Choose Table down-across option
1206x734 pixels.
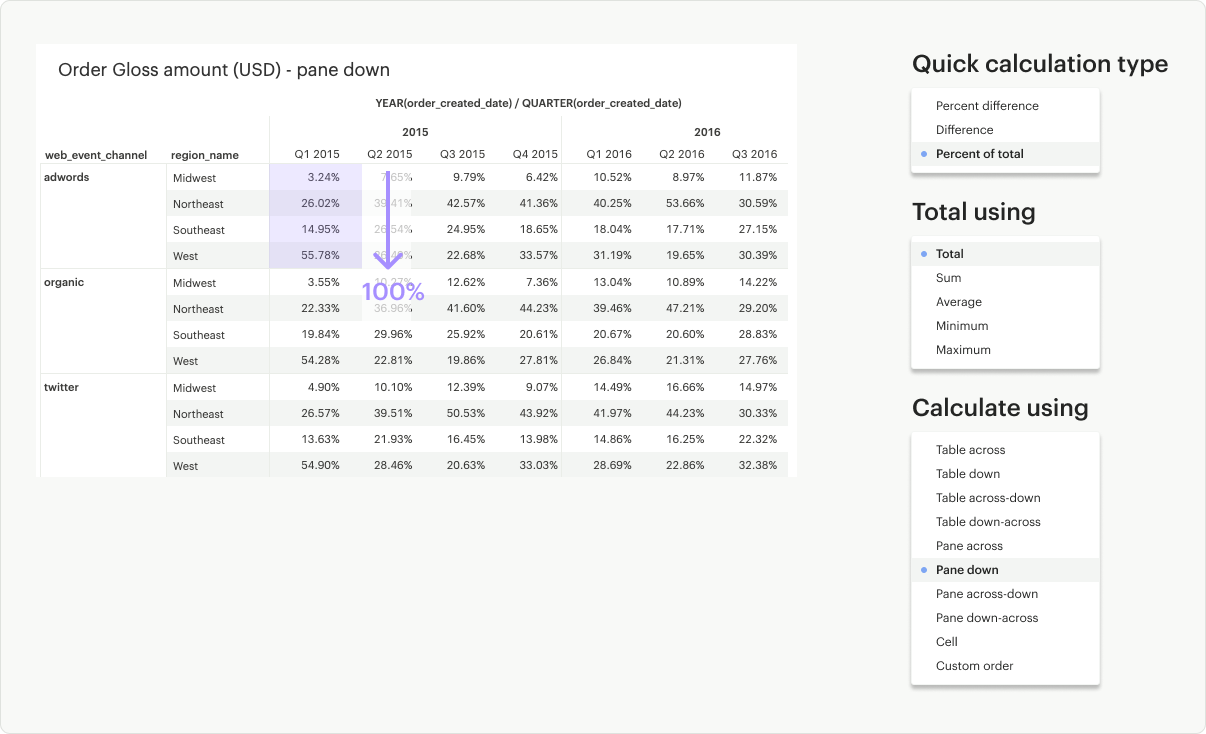(987, 522)
